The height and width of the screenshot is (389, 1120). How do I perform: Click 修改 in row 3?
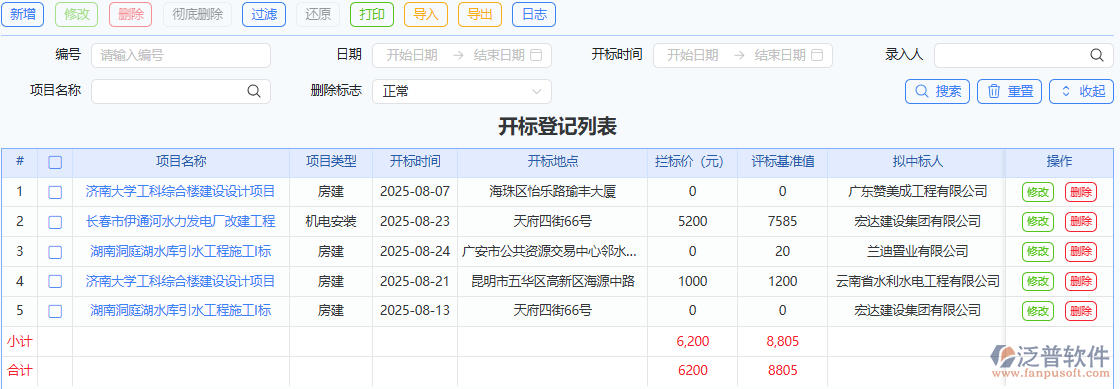coord(1038,252)
